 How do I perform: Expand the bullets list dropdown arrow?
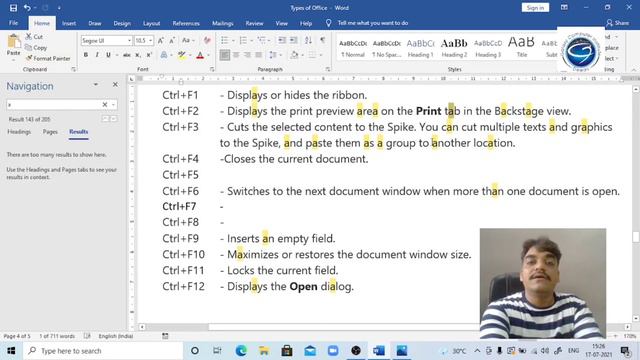click(x=233, y=40)
